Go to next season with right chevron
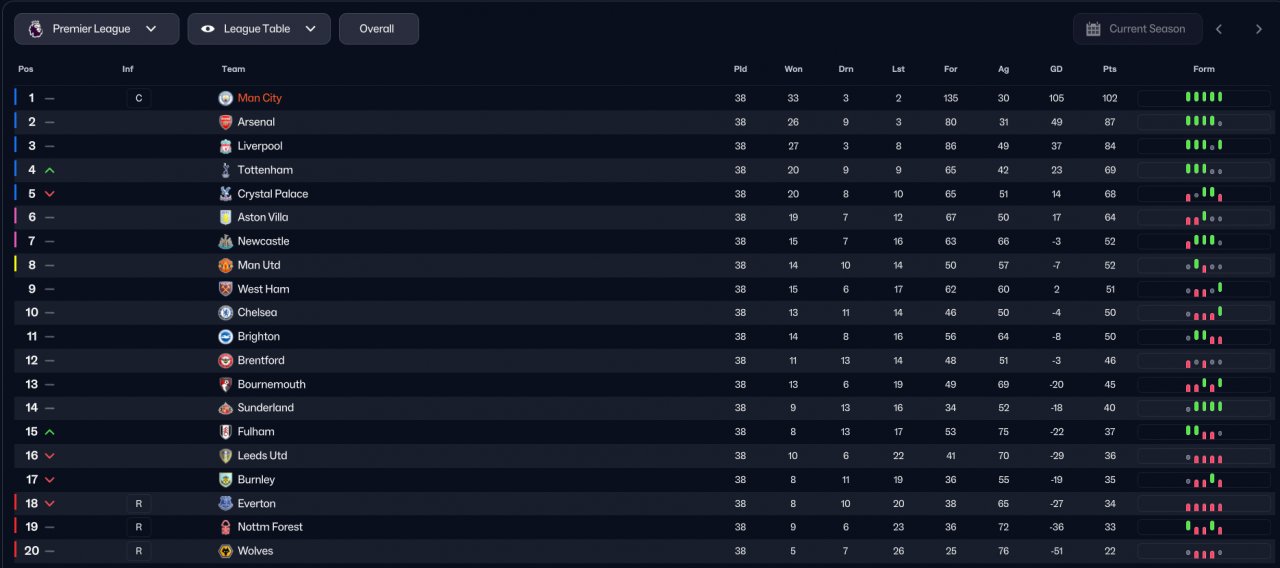The width and height of the screenshot is (1280, 568). pyautogui.click(x=1258, y=29)
